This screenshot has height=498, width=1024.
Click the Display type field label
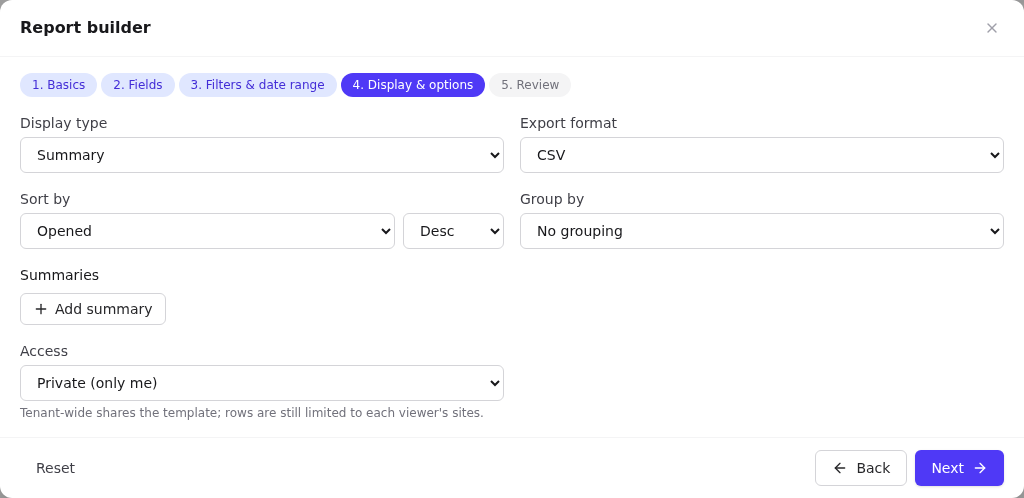pos(63,123)
